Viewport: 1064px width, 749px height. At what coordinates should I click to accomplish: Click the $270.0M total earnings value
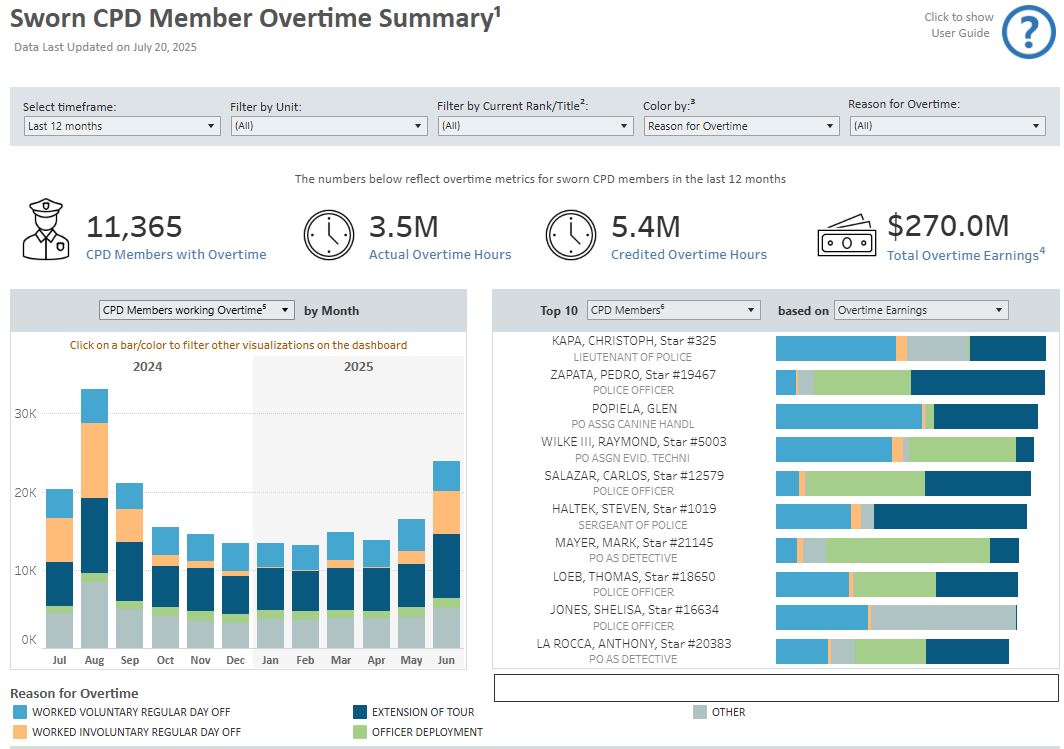(949, 226)
